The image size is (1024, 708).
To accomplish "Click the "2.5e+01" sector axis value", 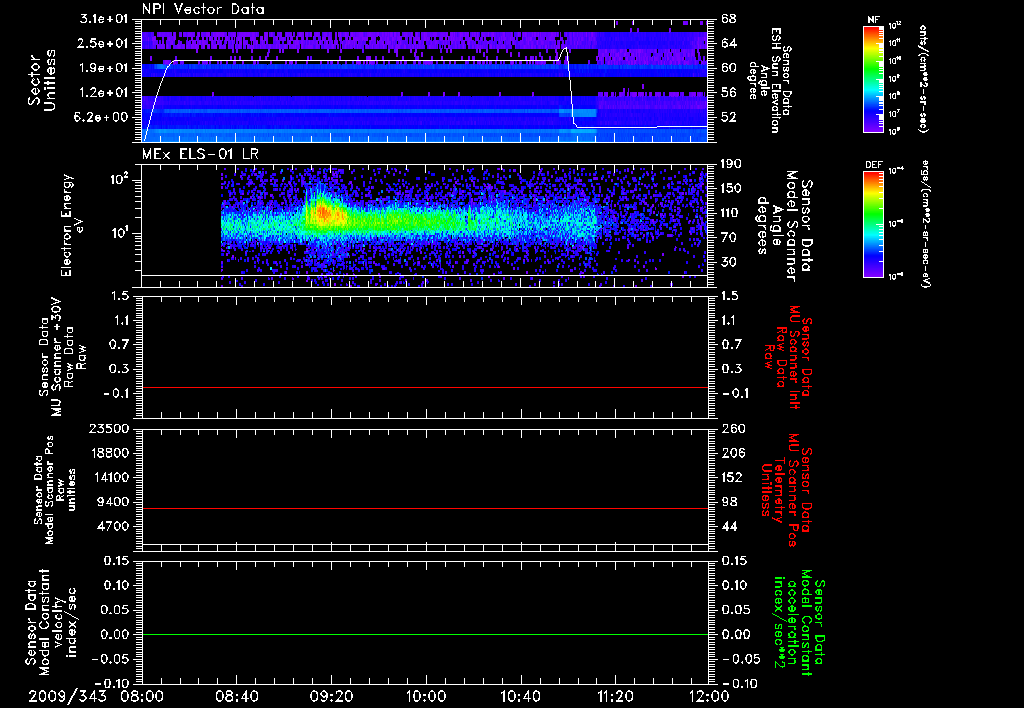I will pos(103,43).
